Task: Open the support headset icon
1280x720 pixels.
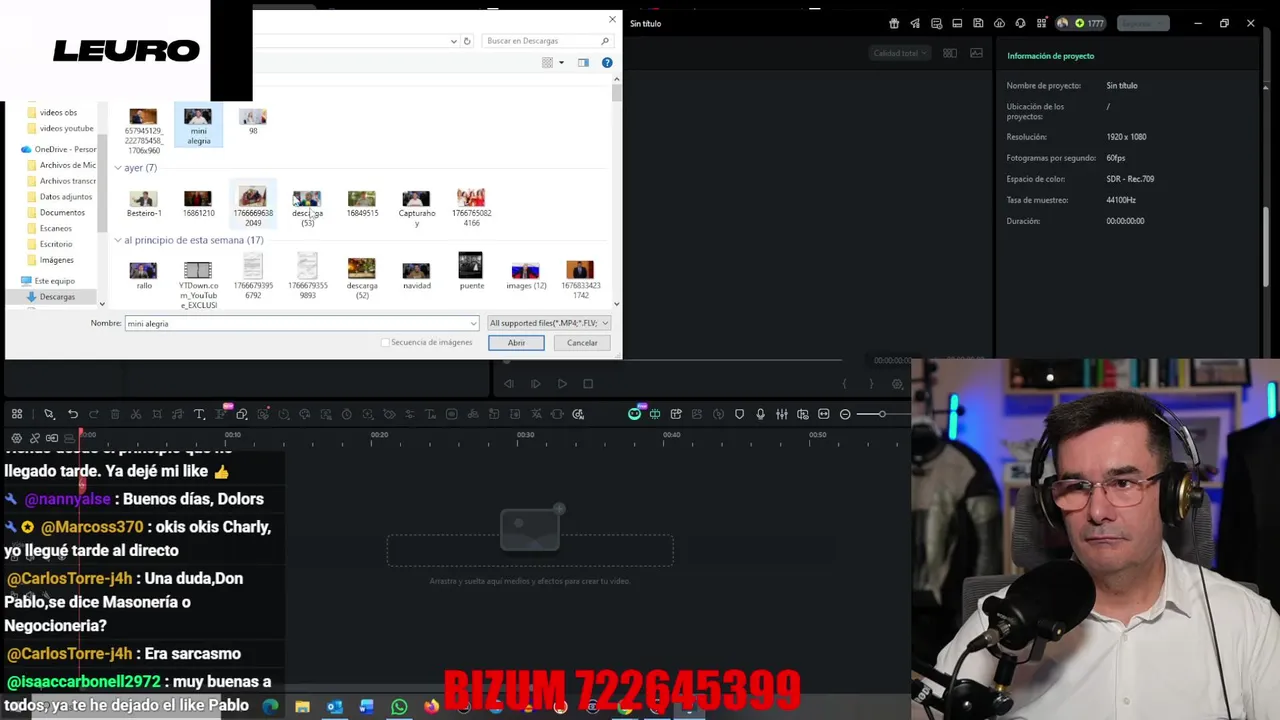Action: coord(1020,23)
